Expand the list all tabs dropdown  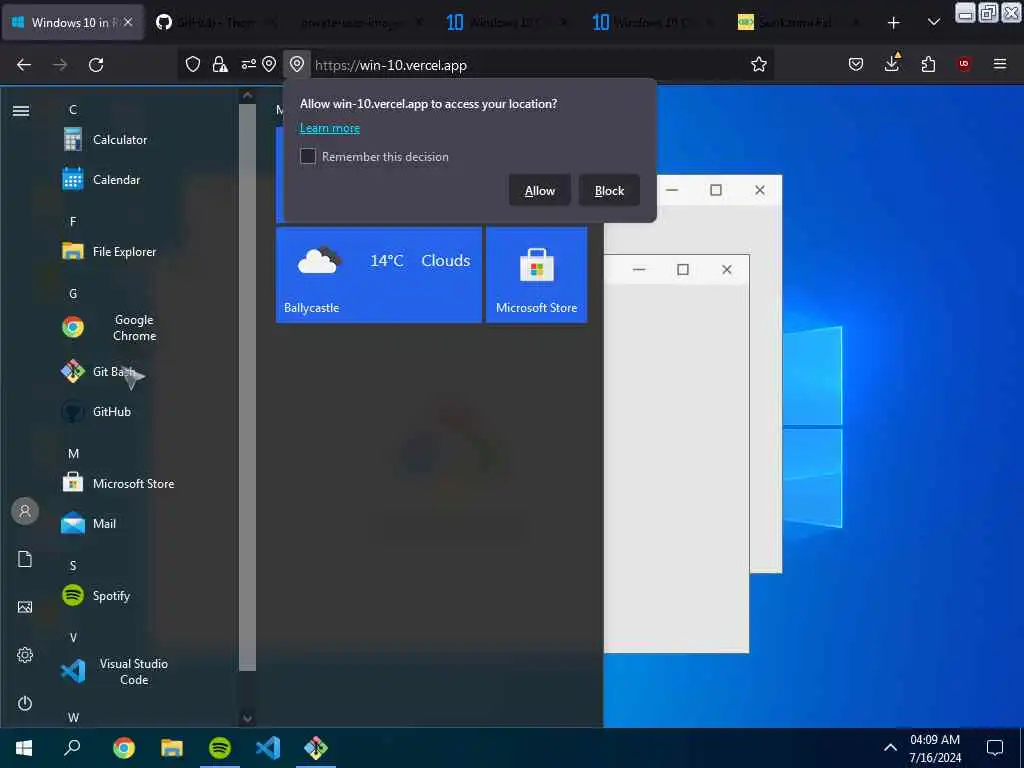pyautogui.click(x=934, y=23)
